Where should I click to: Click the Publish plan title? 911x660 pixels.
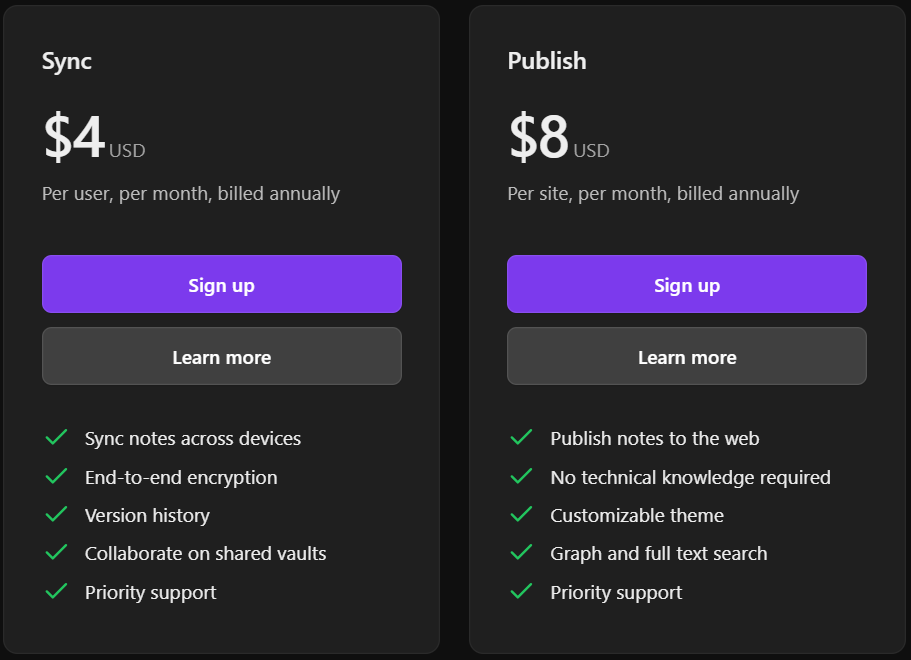pyautogui.click(x=546, y=61)
